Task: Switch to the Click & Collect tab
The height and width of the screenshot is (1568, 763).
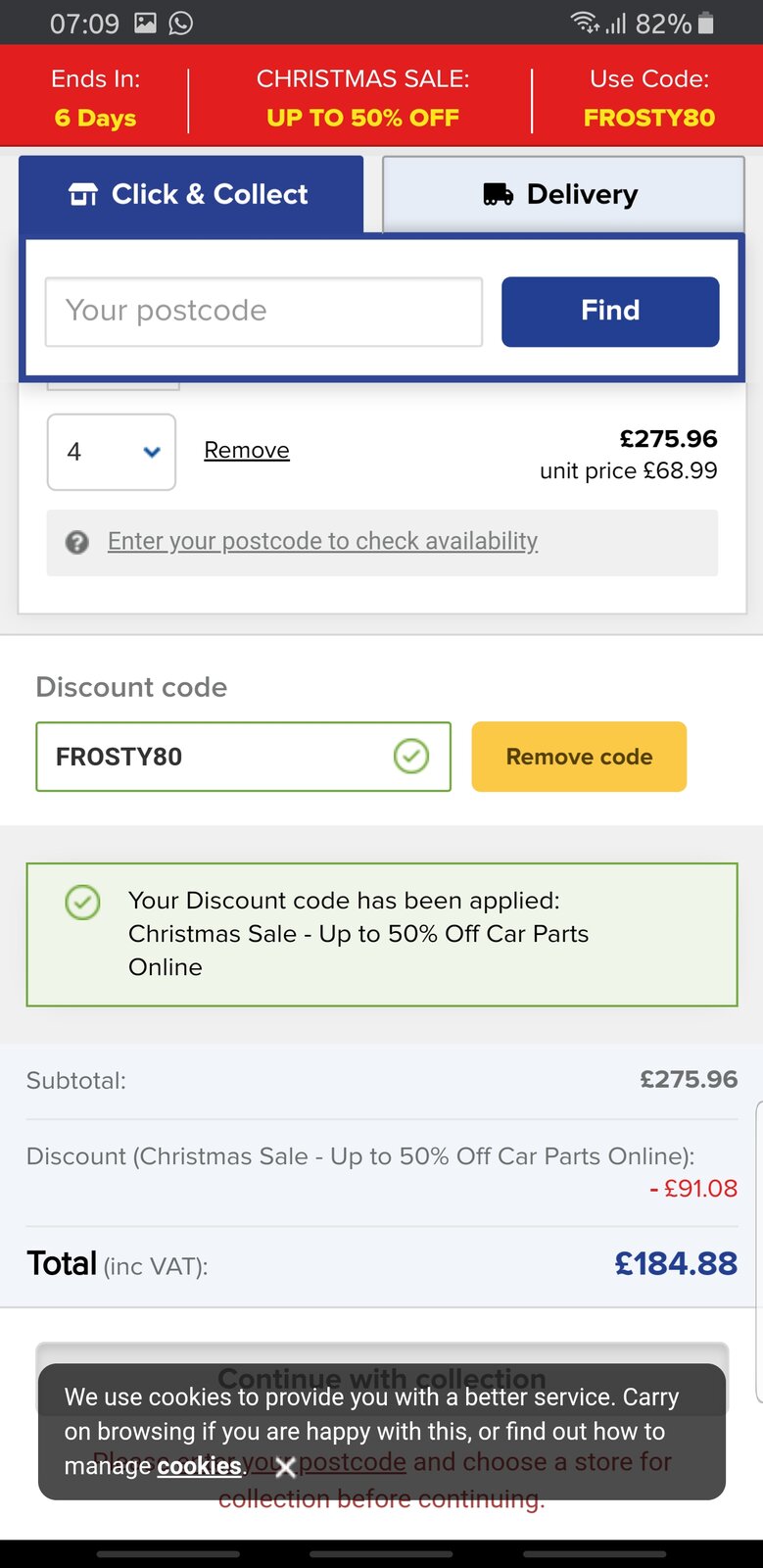Action: [x=191, y=195]
